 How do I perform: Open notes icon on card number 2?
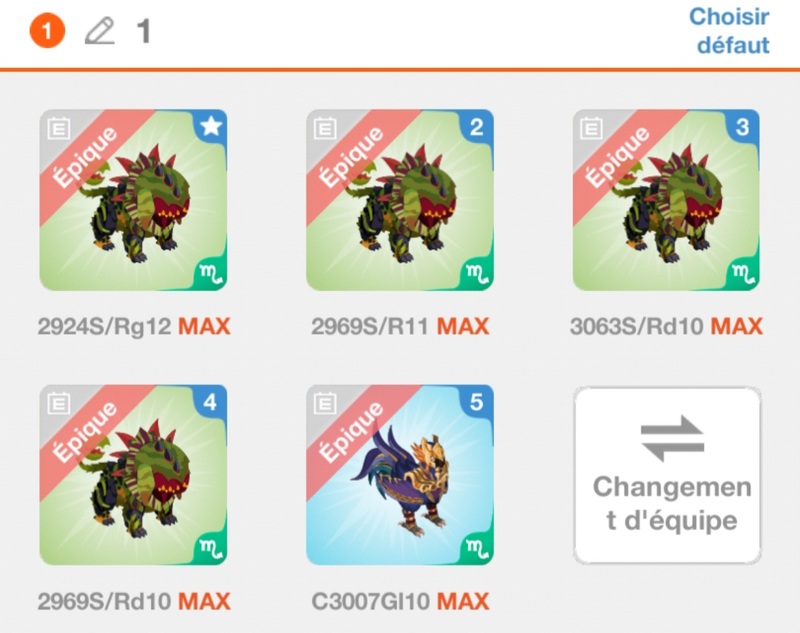pos(325,129)
